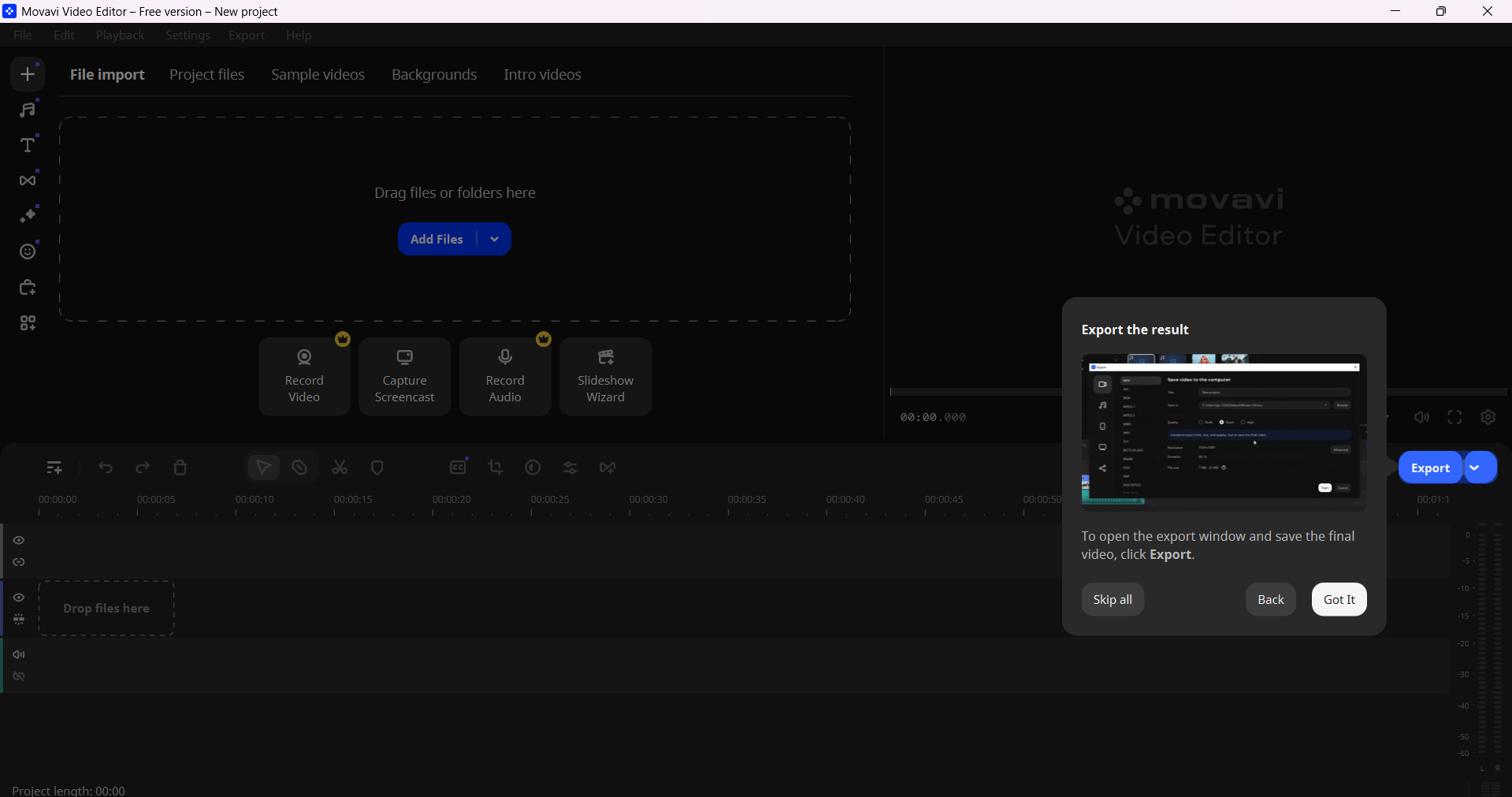Open the Sounds music note panel
The width and height of the screenshot is (1512, 797).
28,110
